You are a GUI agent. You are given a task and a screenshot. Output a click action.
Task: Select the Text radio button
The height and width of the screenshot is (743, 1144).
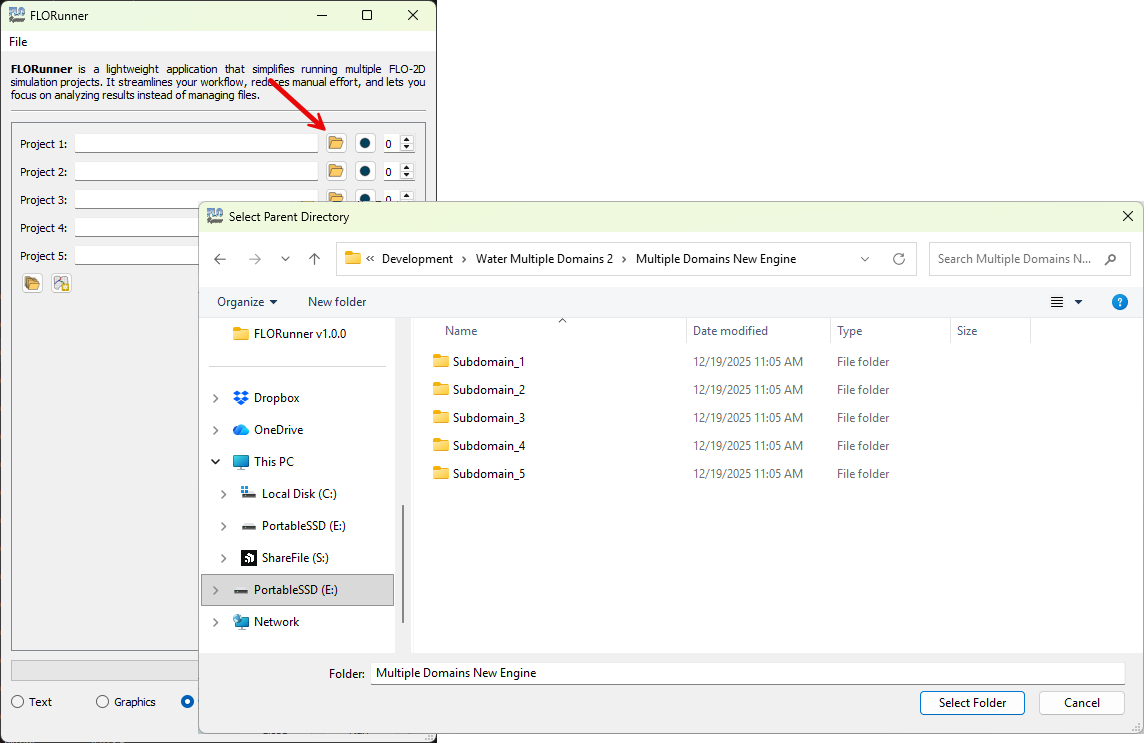pos(18,702)
